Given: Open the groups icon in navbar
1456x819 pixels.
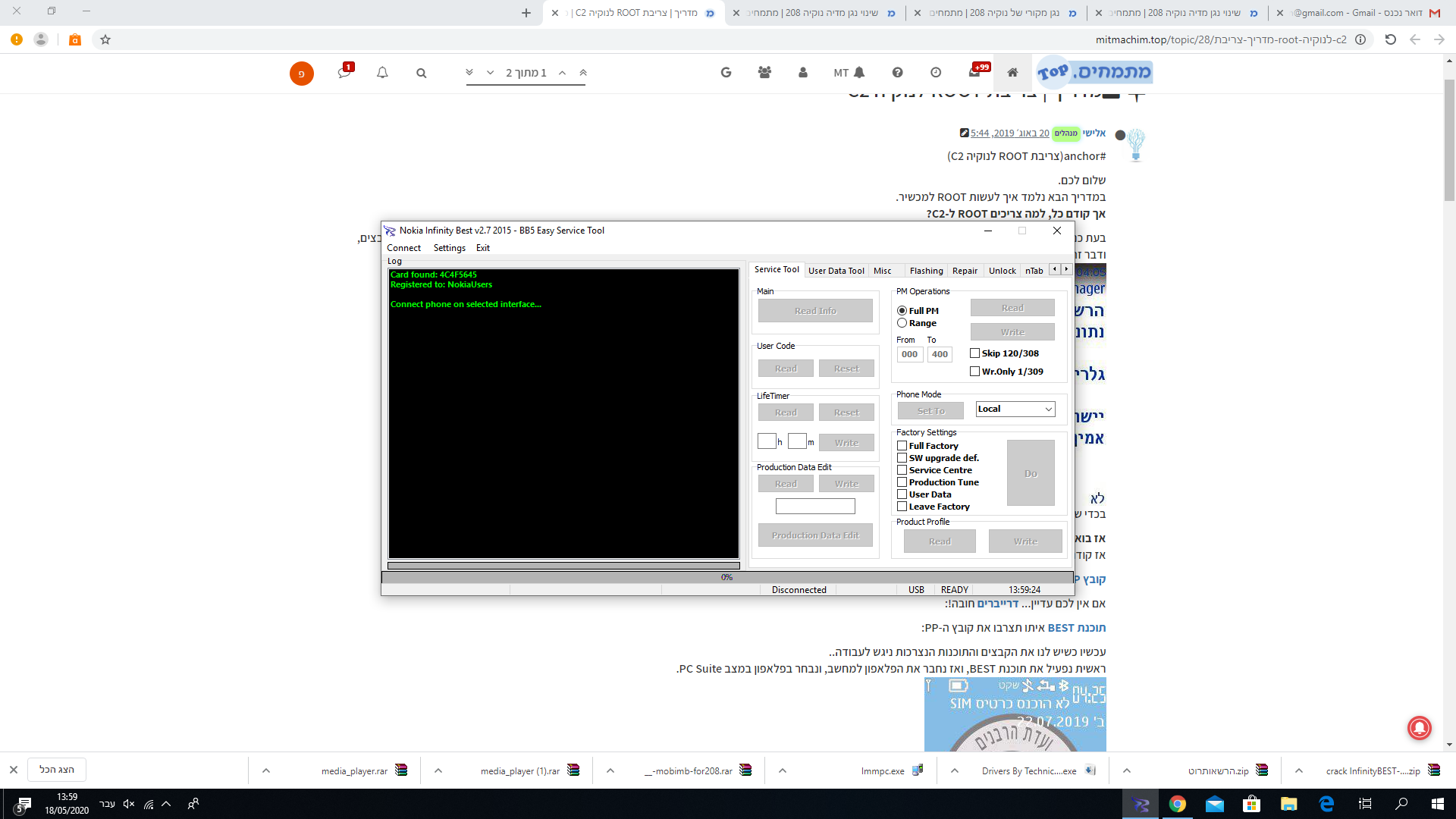Looking at the screenshot, I should [764, 73].
